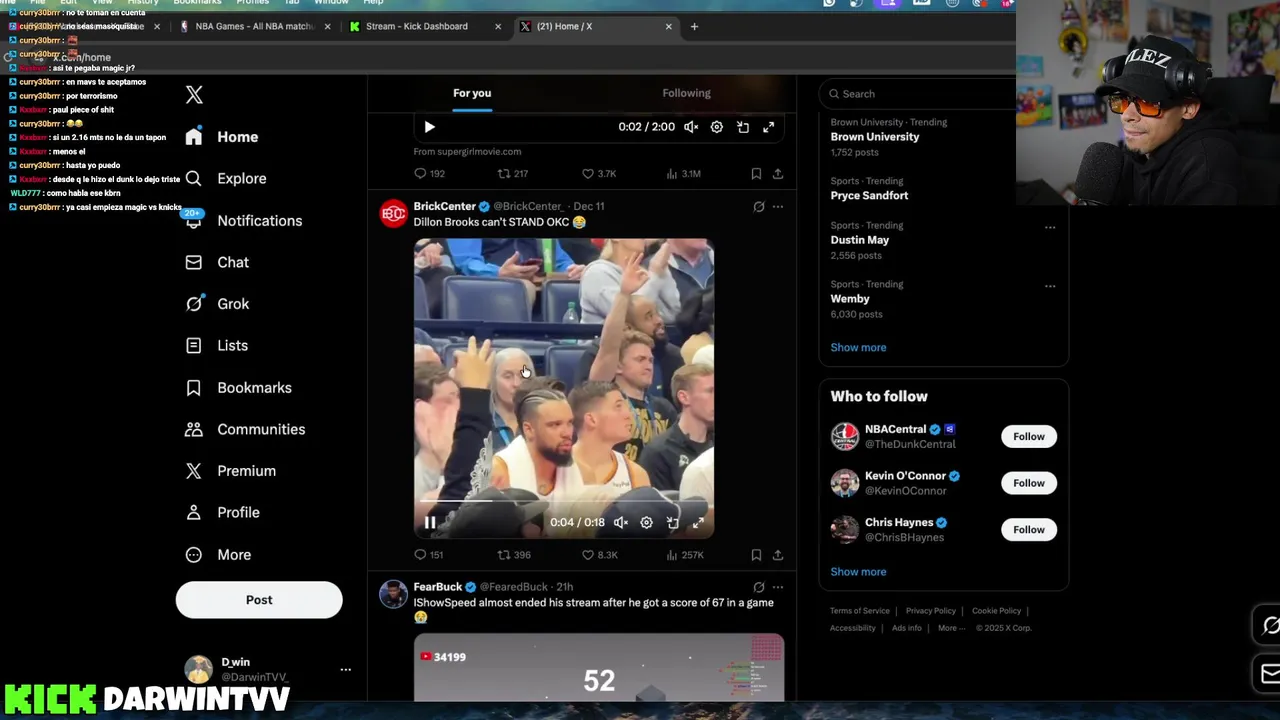Image resolution: width=1280 pixels, height=720 pixels.
Task: Open FearBuck's profile avatar
Action: tap(393, 594)
